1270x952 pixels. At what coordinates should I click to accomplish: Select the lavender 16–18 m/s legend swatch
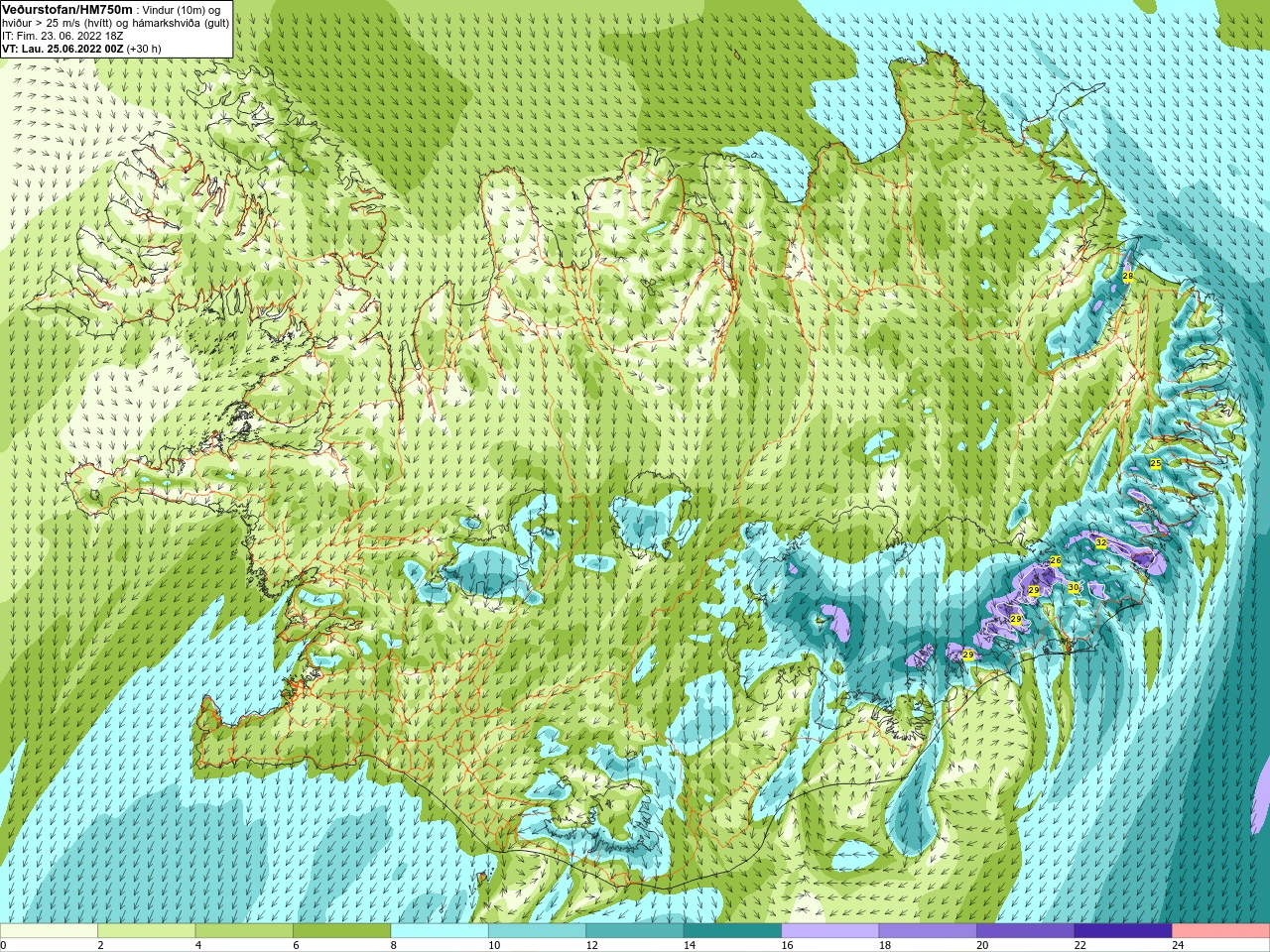coord(830,931)
